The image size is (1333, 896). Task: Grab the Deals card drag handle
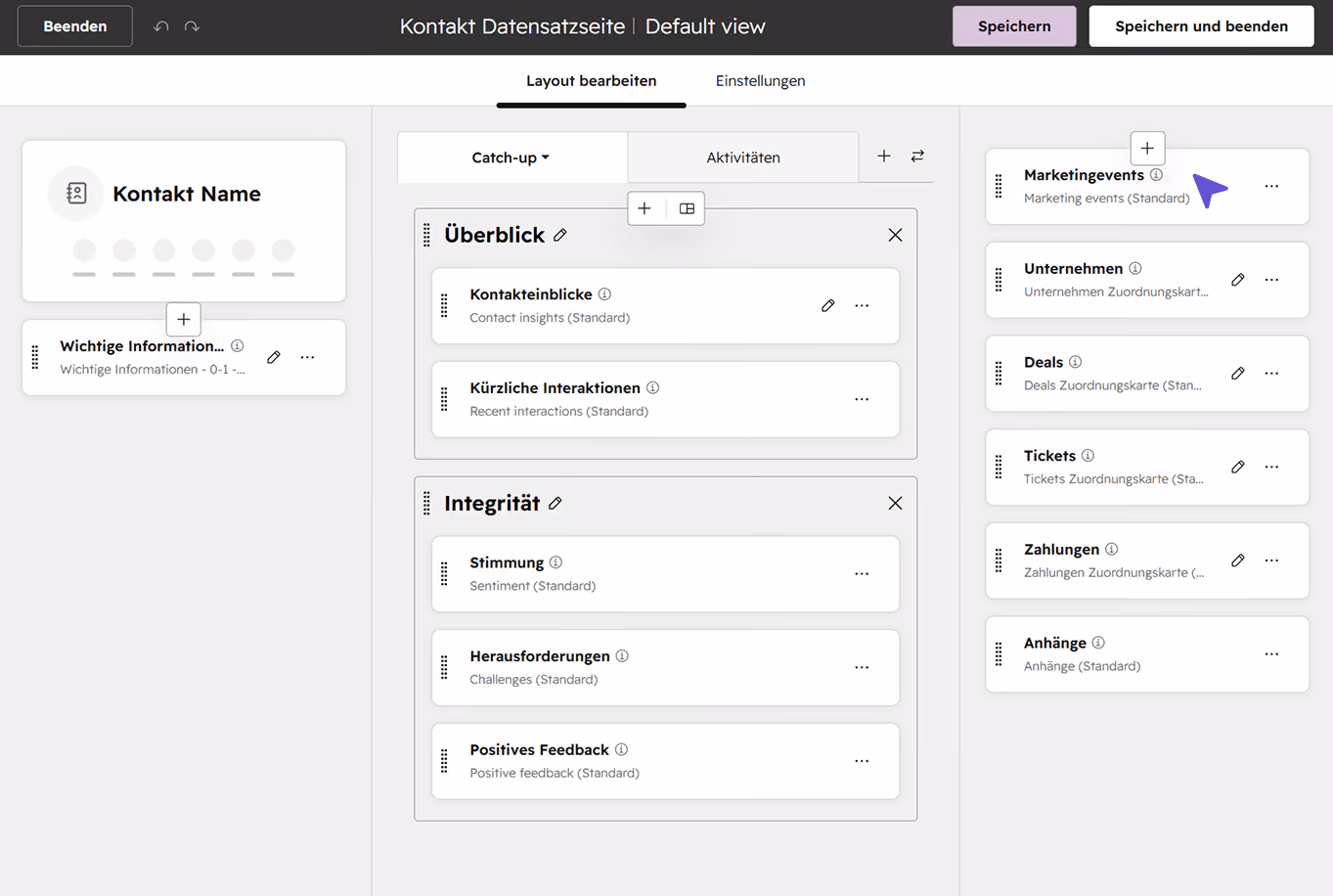(x=999, y=374)
